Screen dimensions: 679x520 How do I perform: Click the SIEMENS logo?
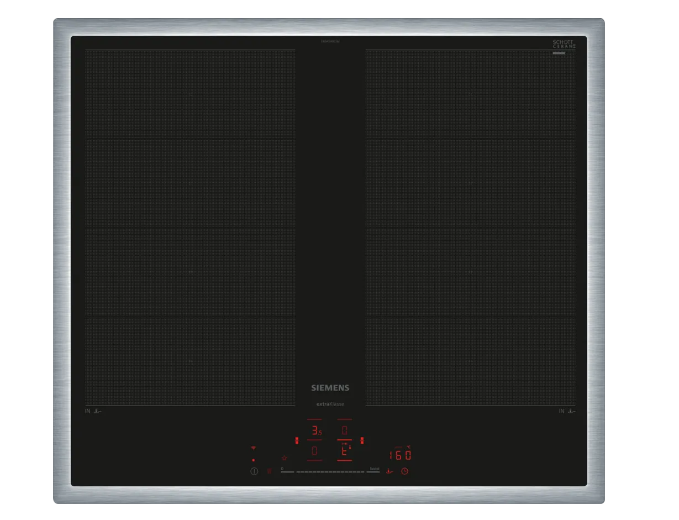tap(330, 387)
